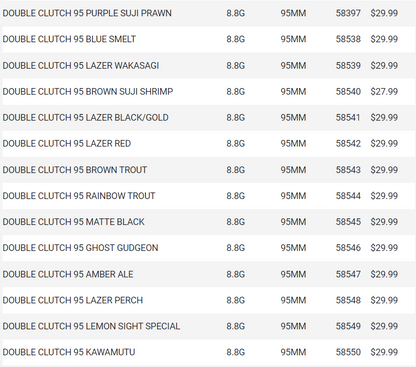
Task: Click product code 58397
Action: 348,13
